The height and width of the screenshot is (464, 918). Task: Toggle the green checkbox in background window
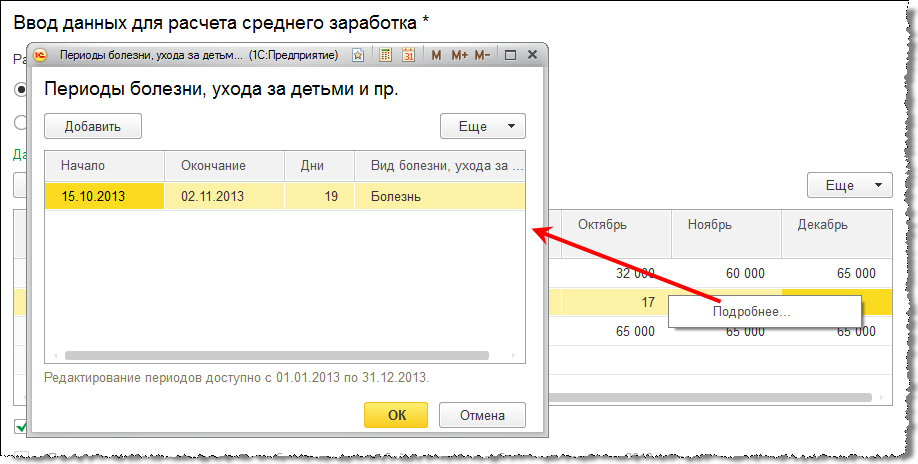(21, 427)
